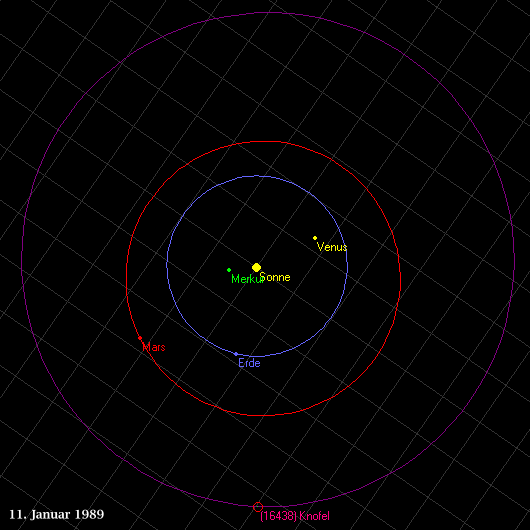Image resolution: width=530 pixels, height=530 pixels.
Task: Click the '(16438) Knofel' label
Action: pyautogui.click(x=295, y=516)
